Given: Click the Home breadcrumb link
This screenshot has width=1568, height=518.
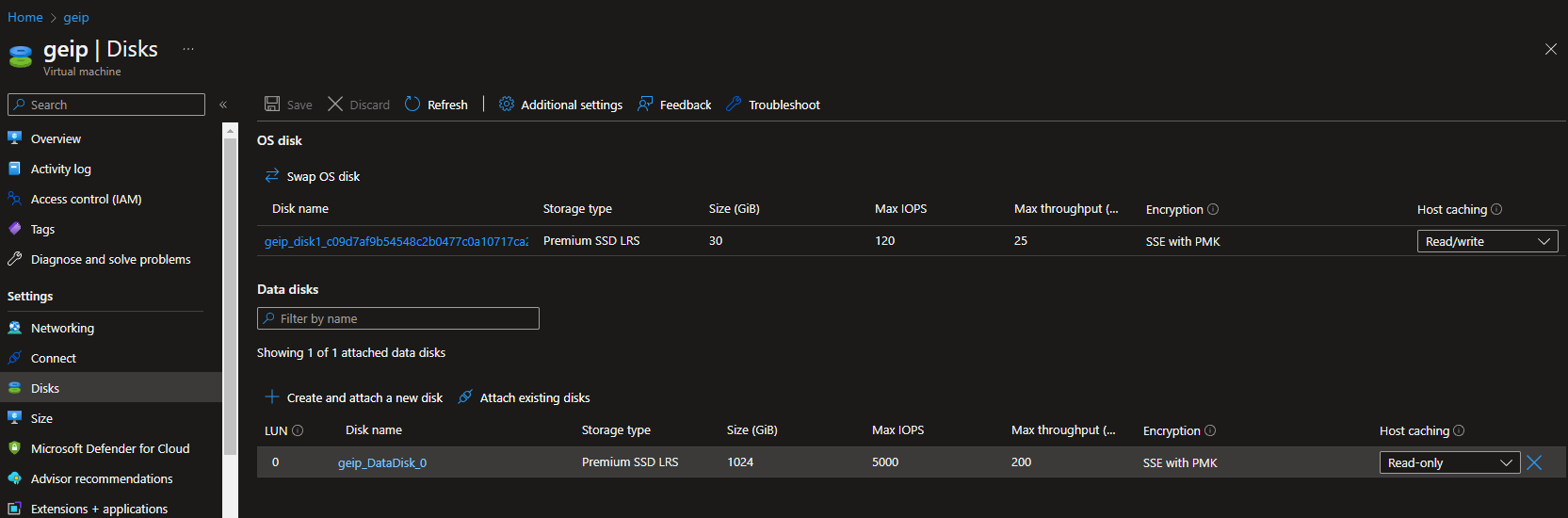Looking at the screenshot, I should [25, 17].
